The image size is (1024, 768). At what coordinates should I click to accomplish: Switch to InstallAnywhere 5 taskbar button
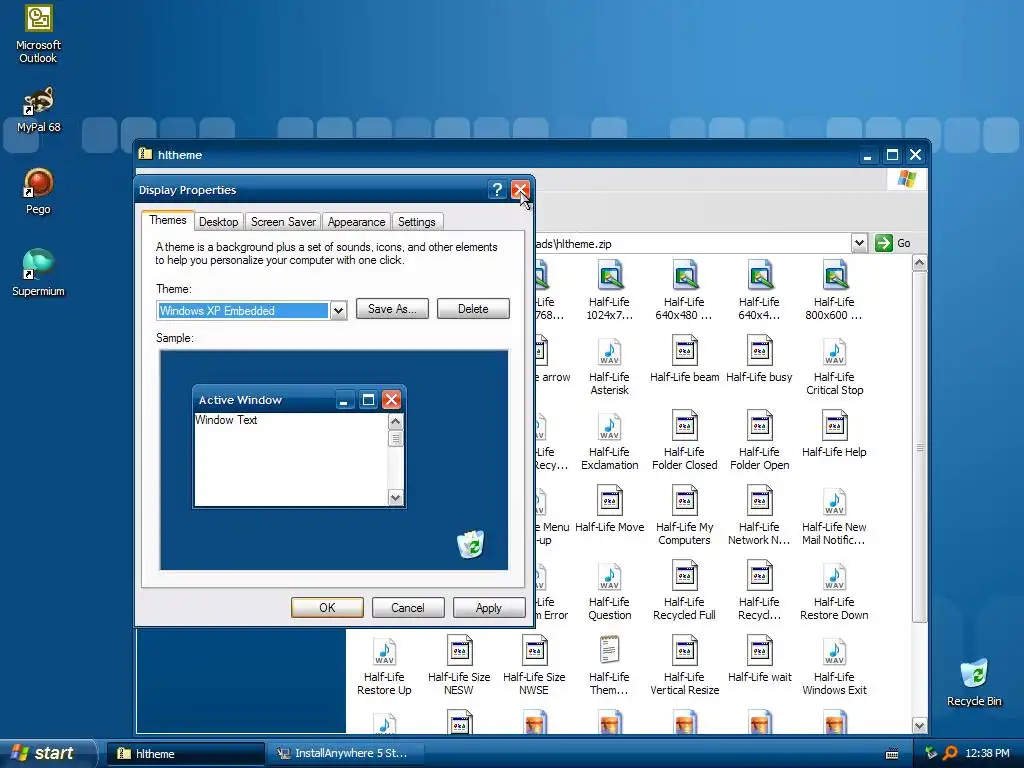(345, 754)
